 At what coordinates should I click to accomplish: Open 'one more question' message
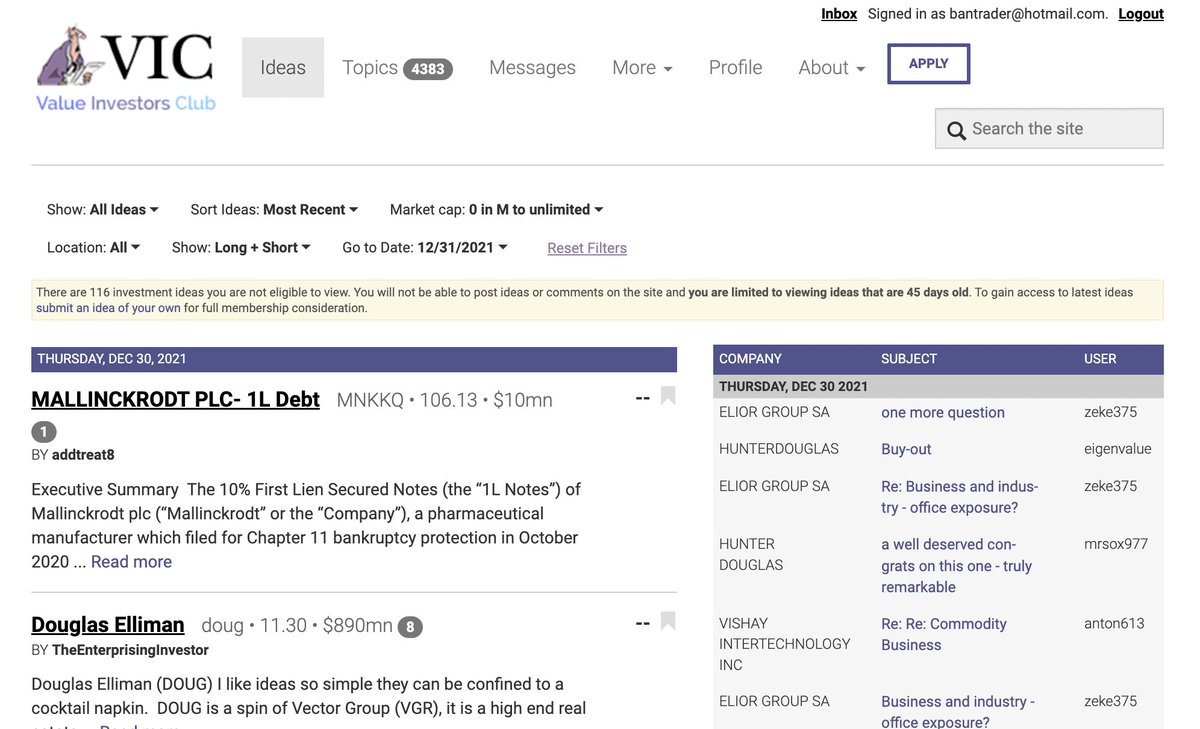943,413
